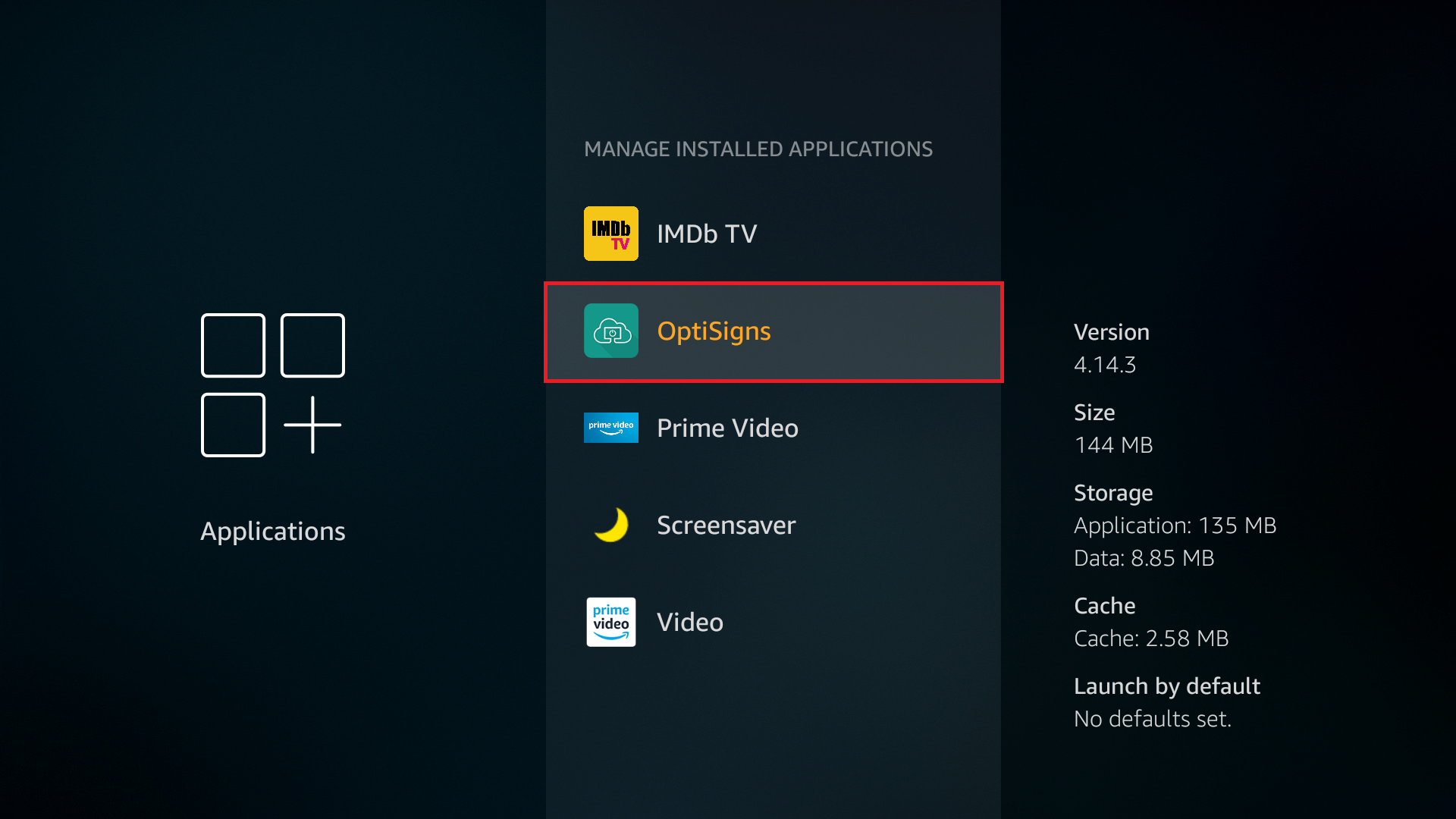The width and height of the screenshot is (1456, 819).
Task: Click the OptiSigns cloud upload icon
Action: click(x=610, y=330)
